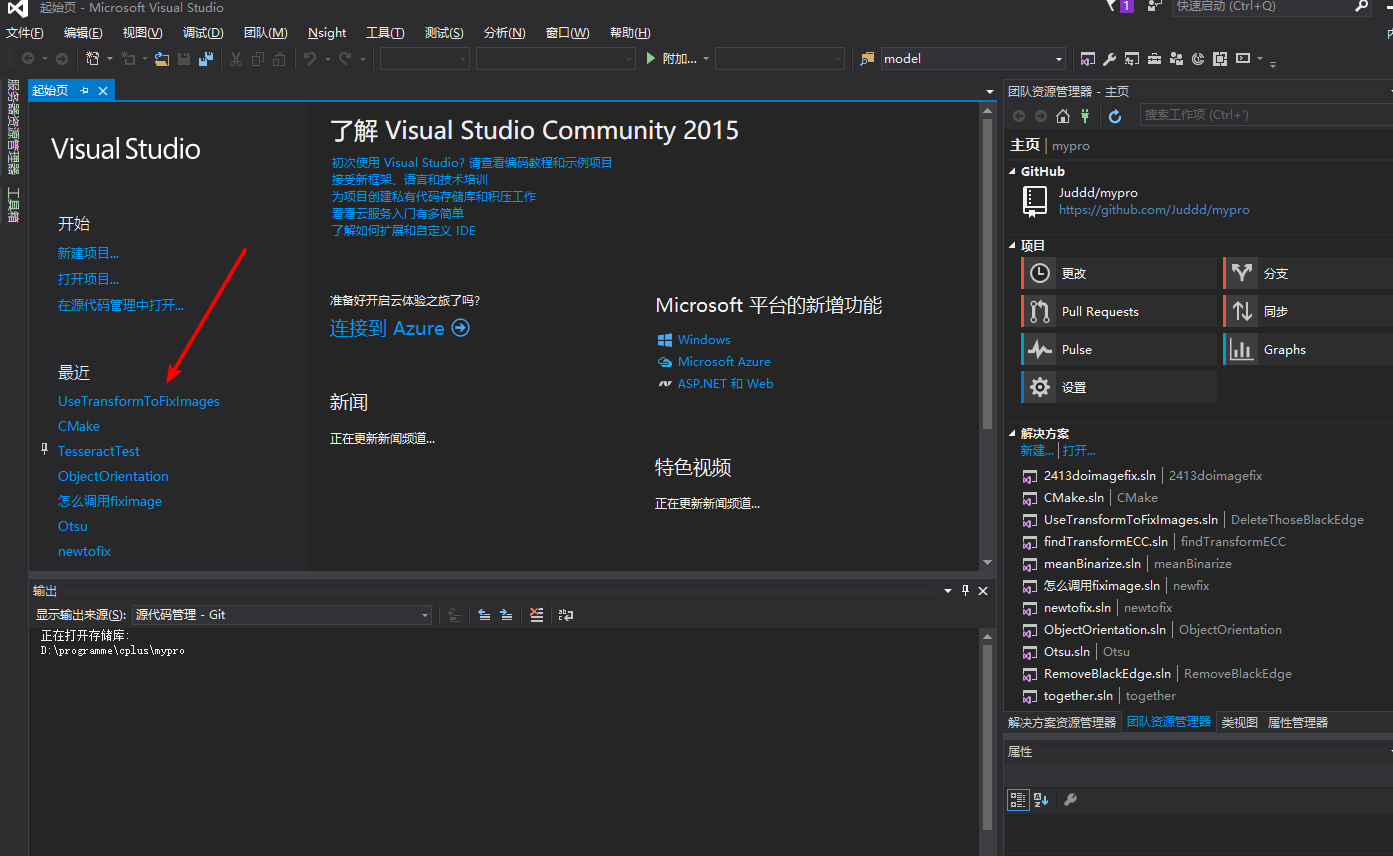The height and width of the screenshot is (856, 1393).
Task: Open the 文件(F) menu
Action: tap(25, 33)
